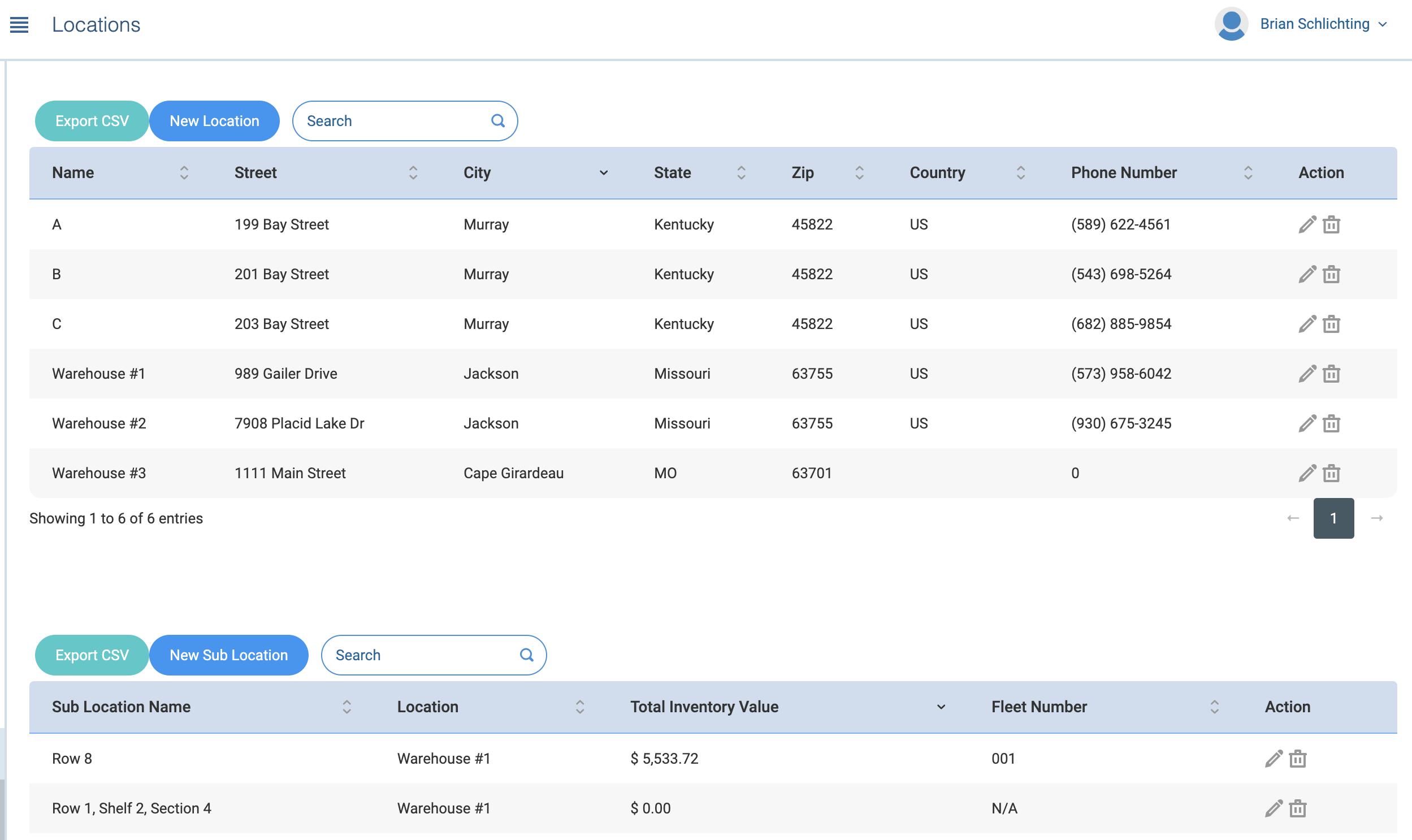This screenshot has width=1412, height=840.
Task: Edit location A with pencil icon
Action: pyautogui.click(x=1307, y=225)
